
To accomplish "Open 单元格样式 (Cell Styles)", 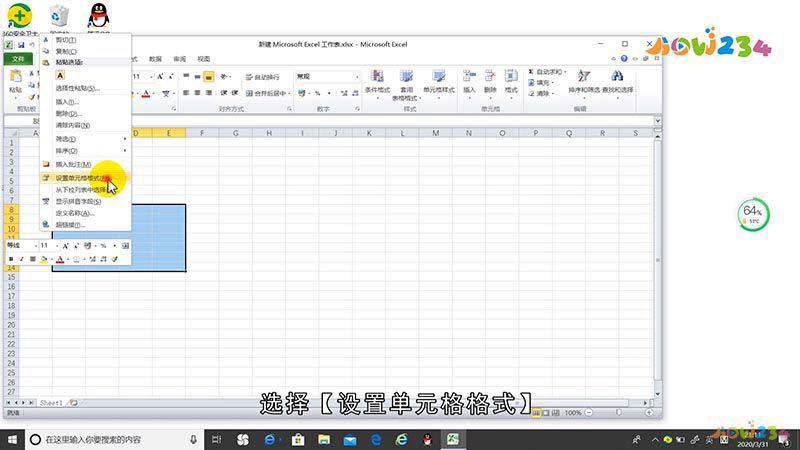I will pyautogui.click(x=439, y=82).
